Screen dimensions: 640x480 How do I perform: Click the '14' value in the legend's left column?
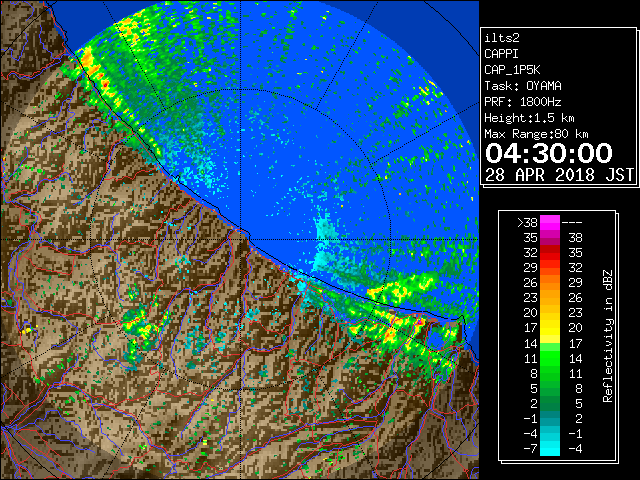pos(530,343)
